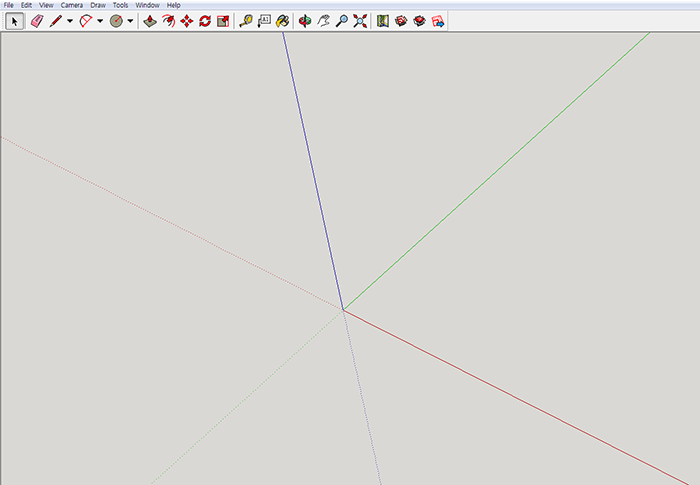Viewport: 700px width, 485px height.
Task: Open the File menu
Action: click(8, 5)
